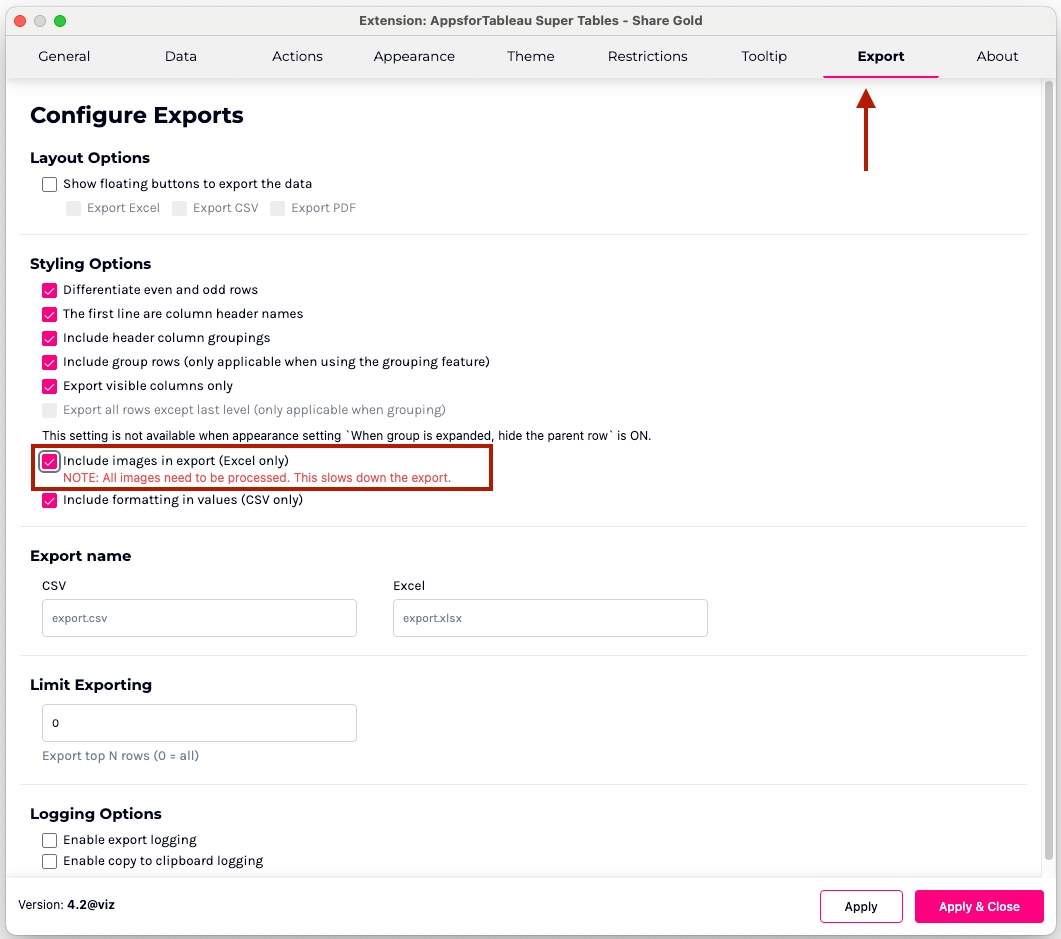Enable export logging checkbox
Image resolution: width=1061 pixels, height=939 pixels.
coord(50,840)
